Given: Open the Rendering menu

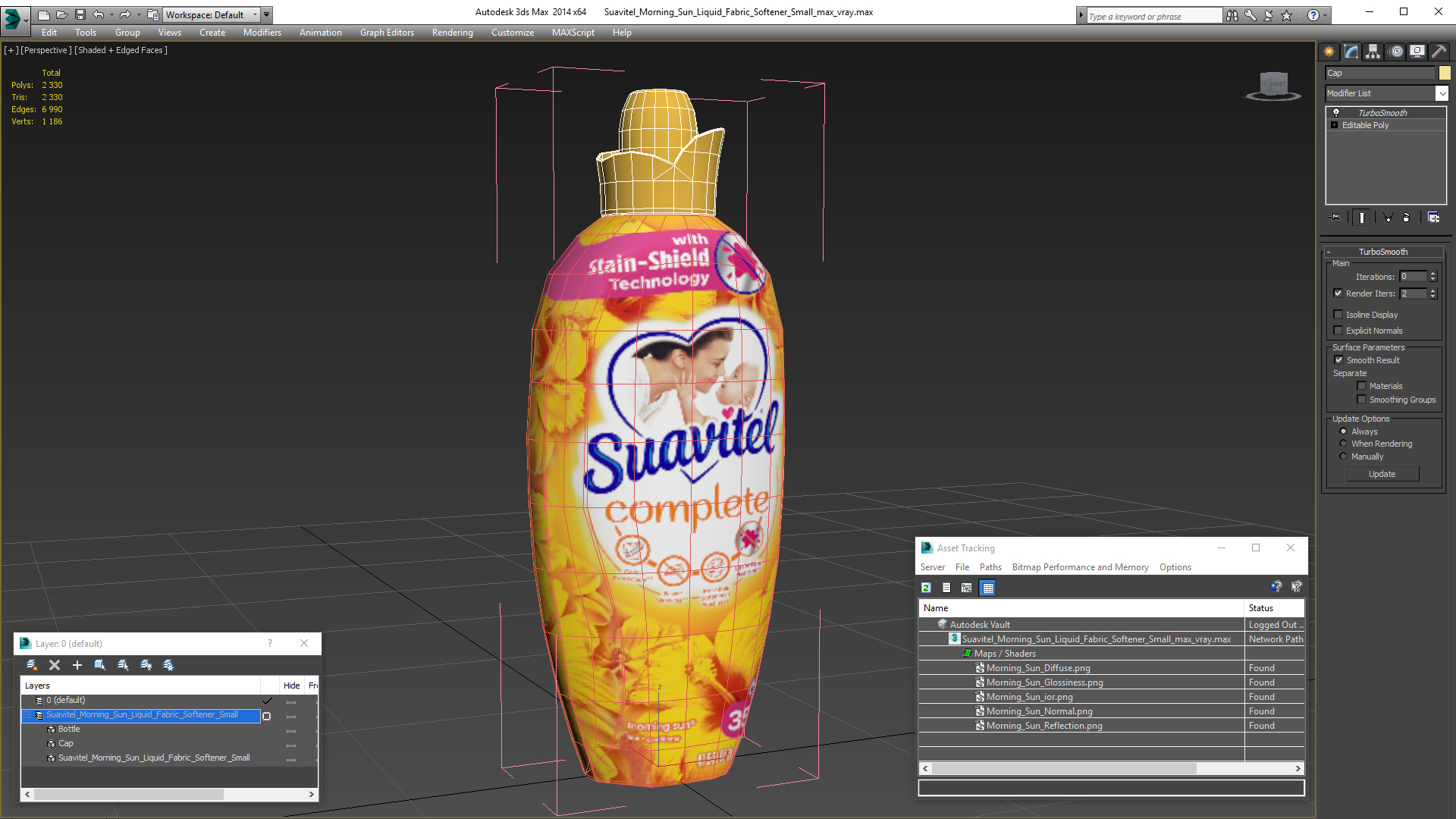Looking at the screenshot, I should [452, 33].
